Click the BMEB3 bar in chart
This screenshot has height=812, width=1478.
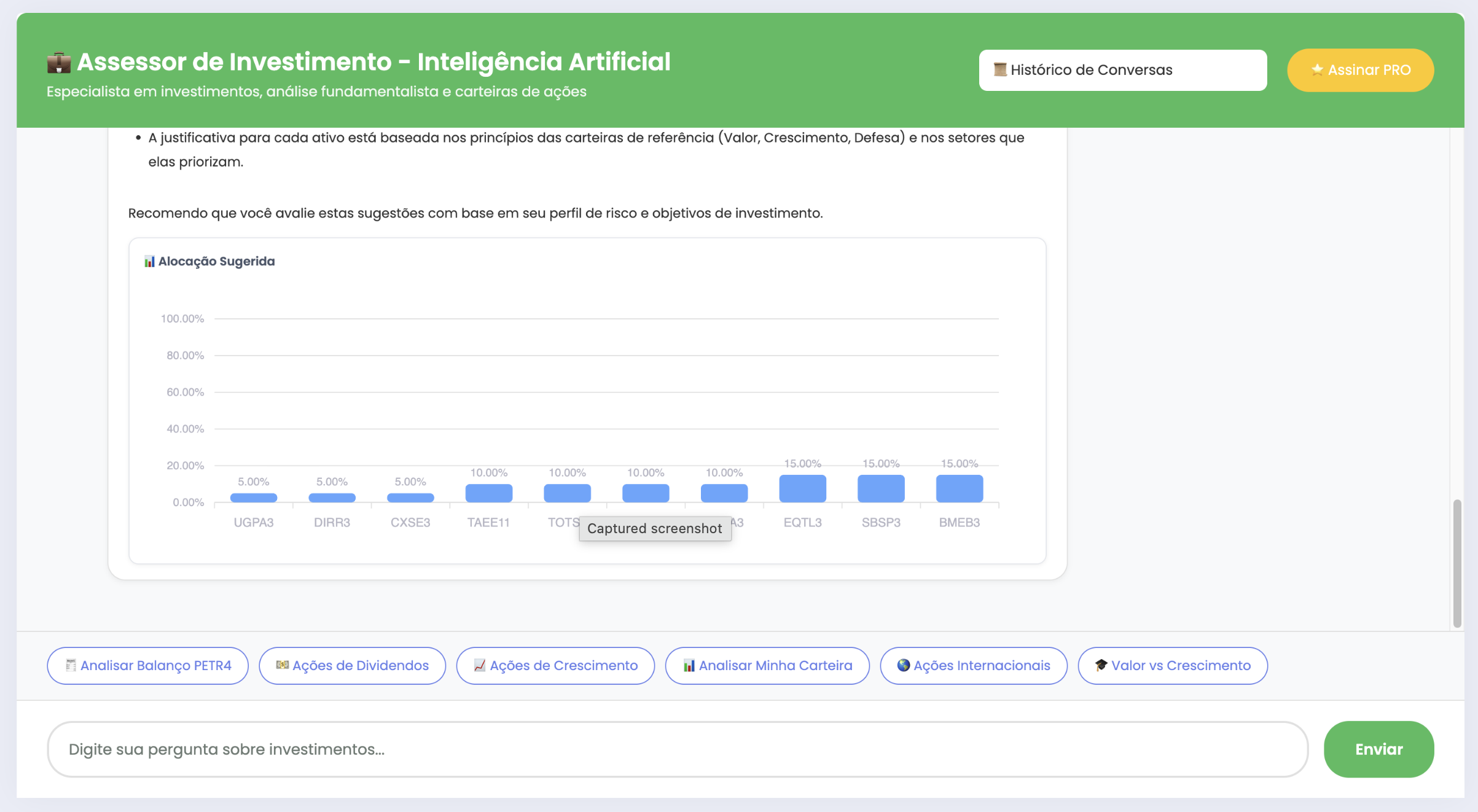tap(959, 488)
